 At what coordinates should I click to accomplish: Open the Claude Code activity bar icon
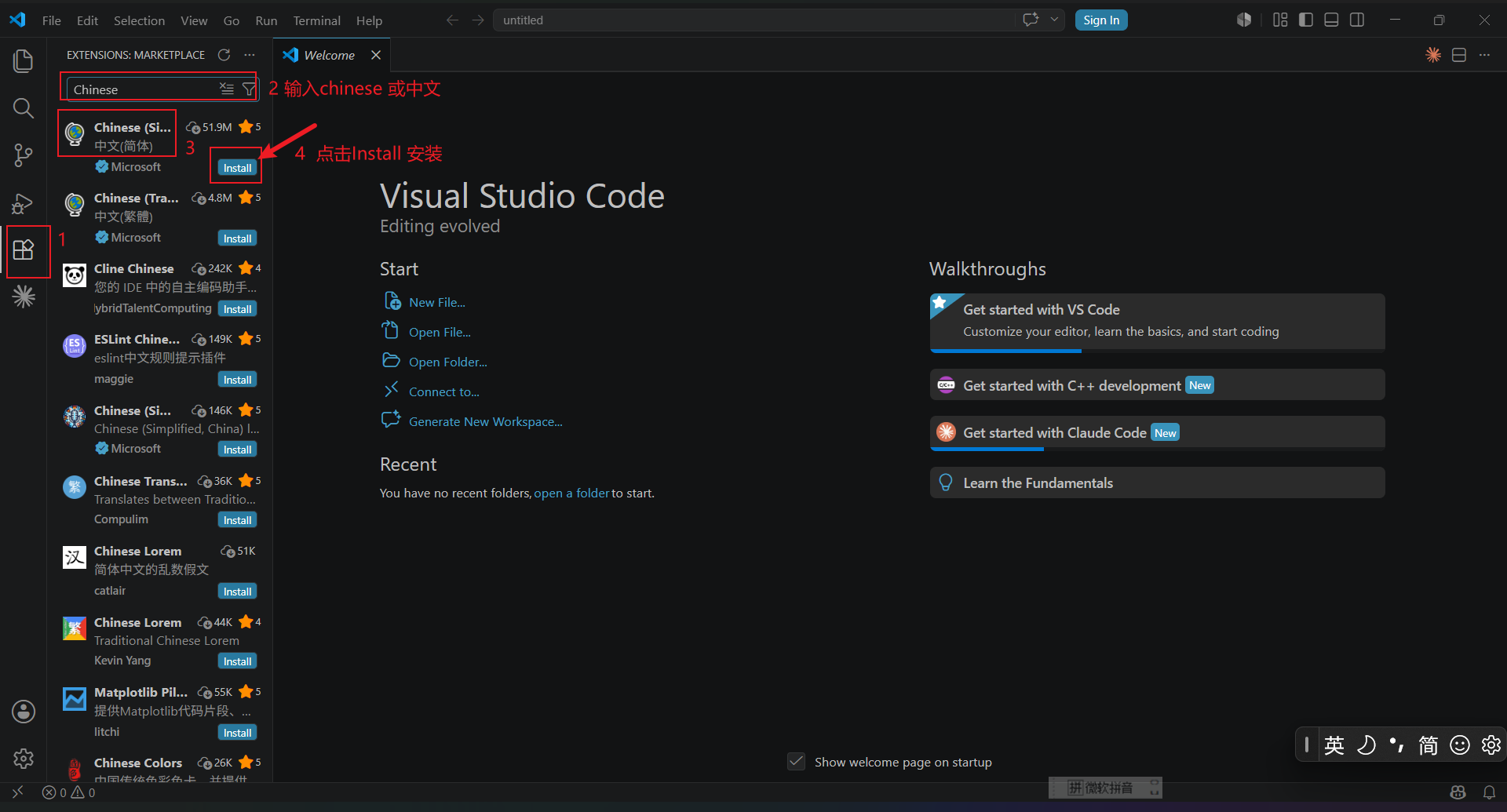pyautogui.click(x=24, y=297)
